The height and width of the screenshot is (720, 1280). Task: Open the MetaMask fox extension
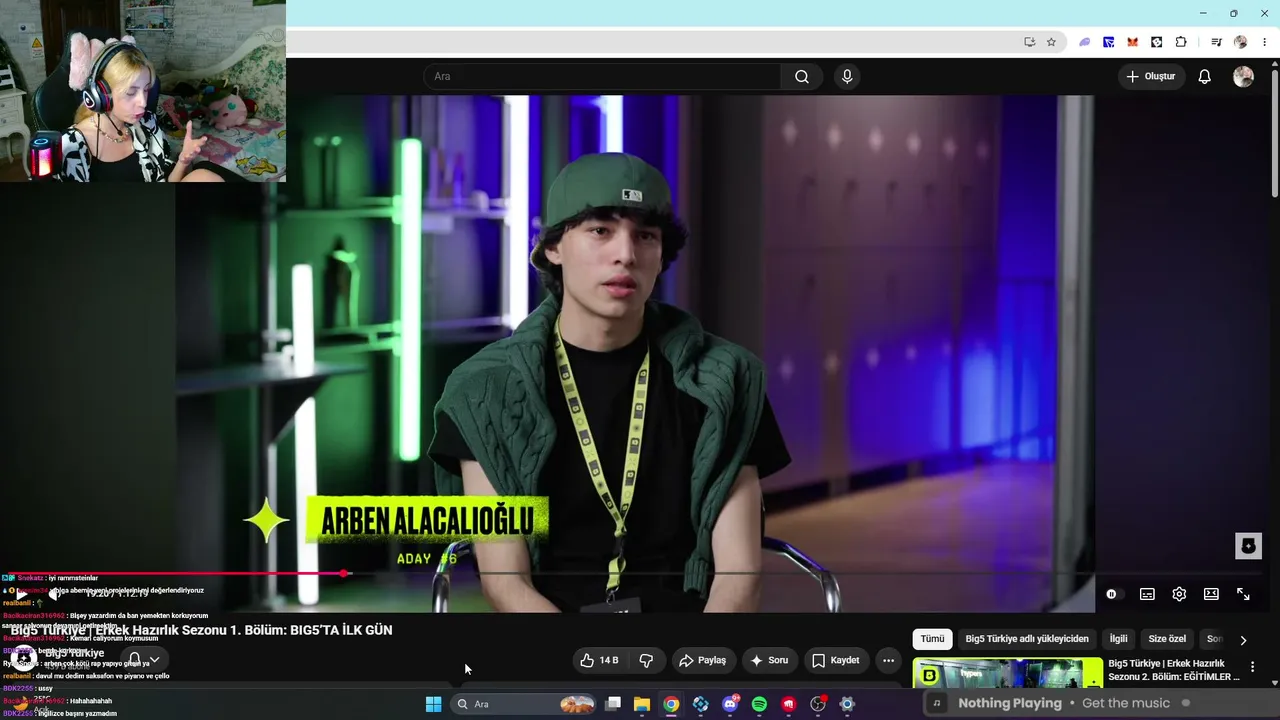tap(1133, 42)
